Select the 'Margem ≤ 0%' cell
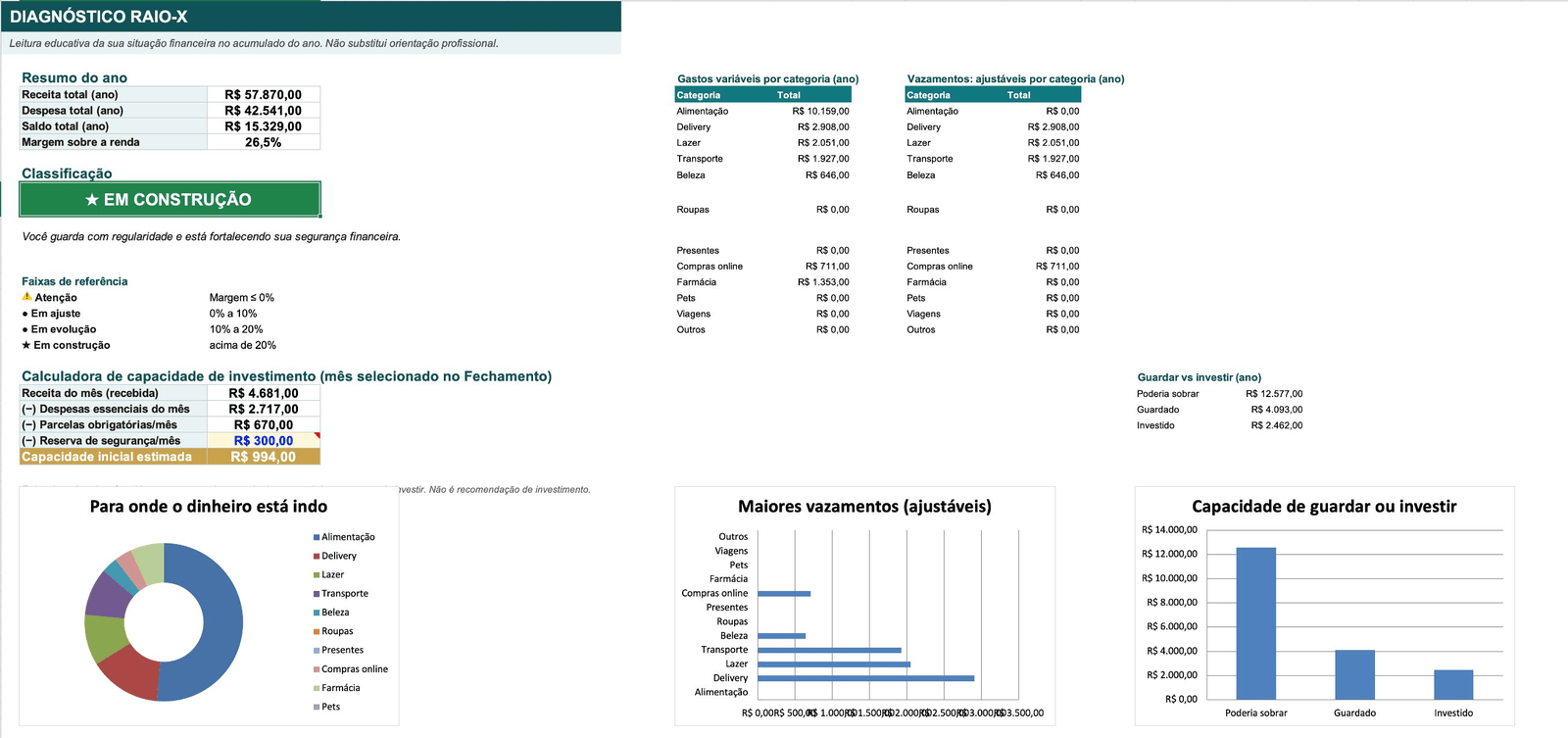Screen dimensions: 1568x738 tap(242, 298)
